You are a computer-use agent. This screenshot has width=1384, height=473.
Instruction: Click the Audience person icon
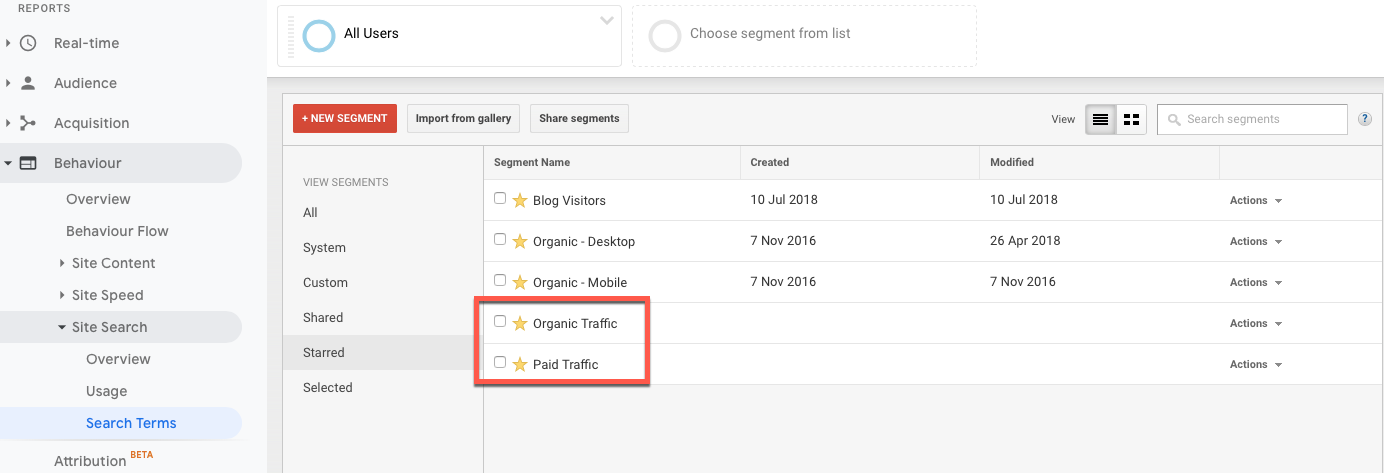(28, 83)
